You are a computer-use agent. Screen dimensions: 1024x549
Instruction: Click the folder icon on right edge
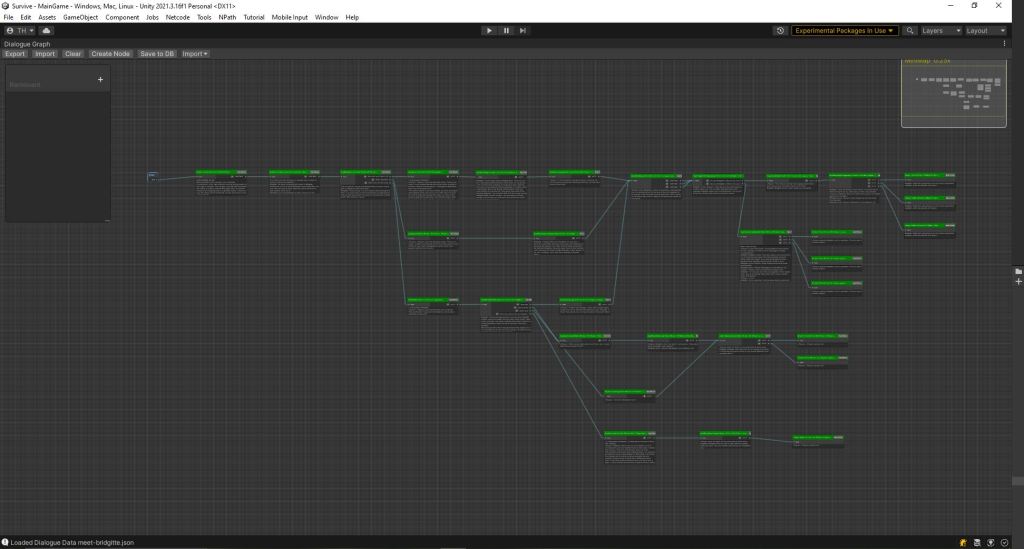[x=1018, y=271]
